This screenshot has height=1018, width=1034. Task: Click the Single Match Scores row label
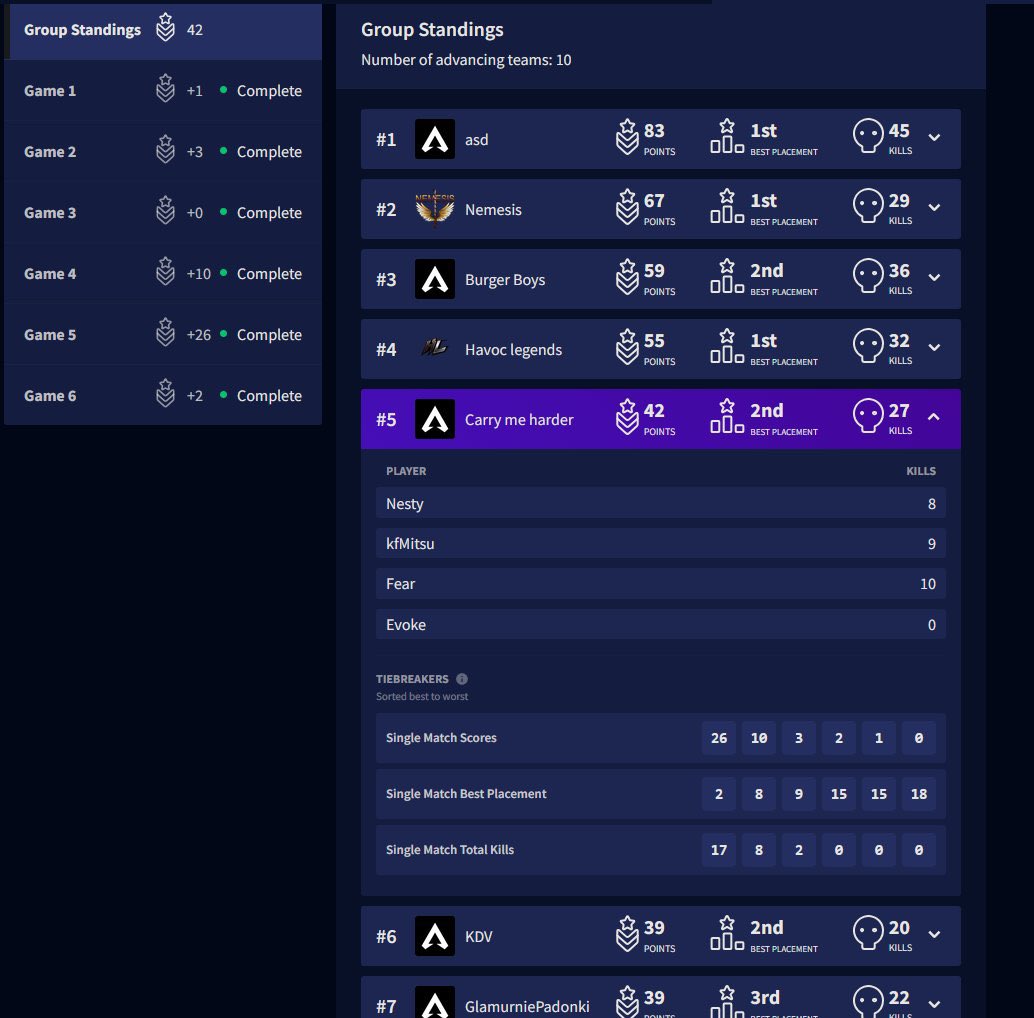coord(441,738)
